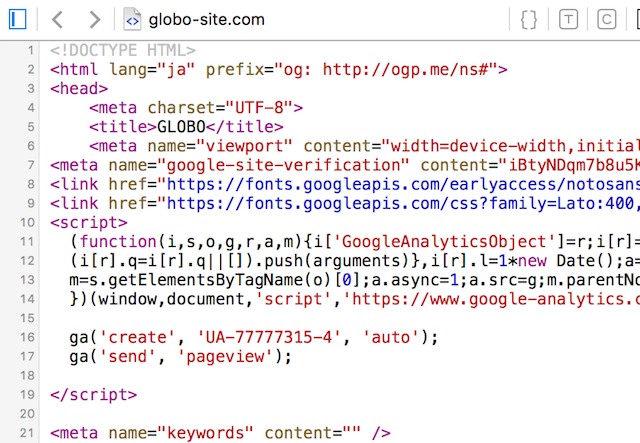Click the 'pageview' string on line 17
The width and height of the screenshot is (640, 443).
click(225, 357)
